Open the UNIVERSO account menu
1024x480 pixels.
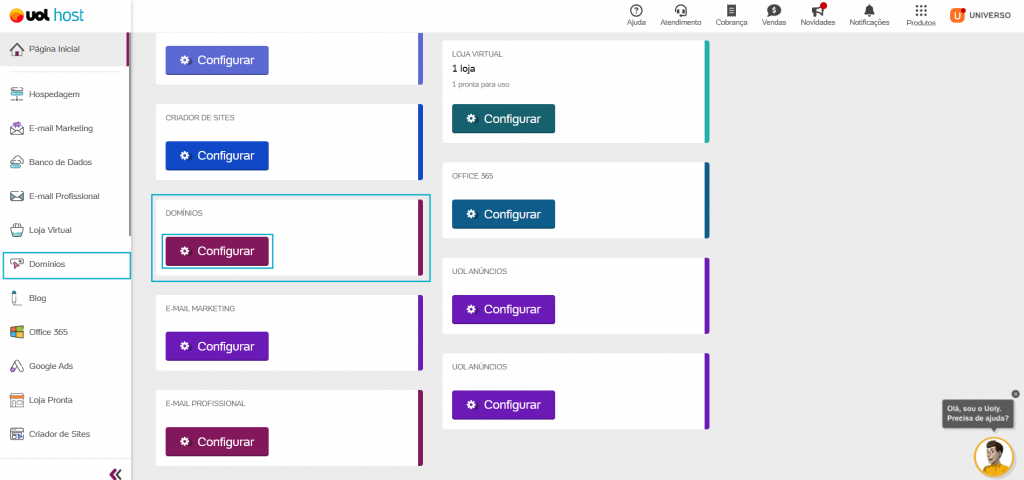coord(980,15)
